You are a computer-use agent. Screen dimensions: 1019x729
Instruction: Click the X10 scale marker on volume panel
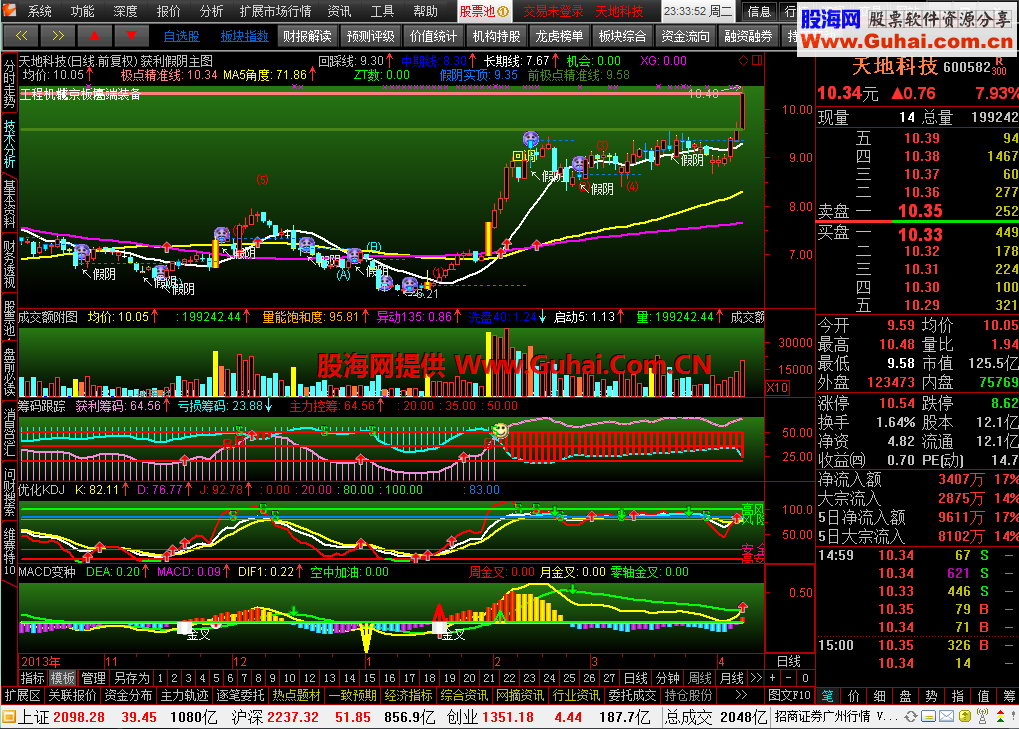point(777,387)
